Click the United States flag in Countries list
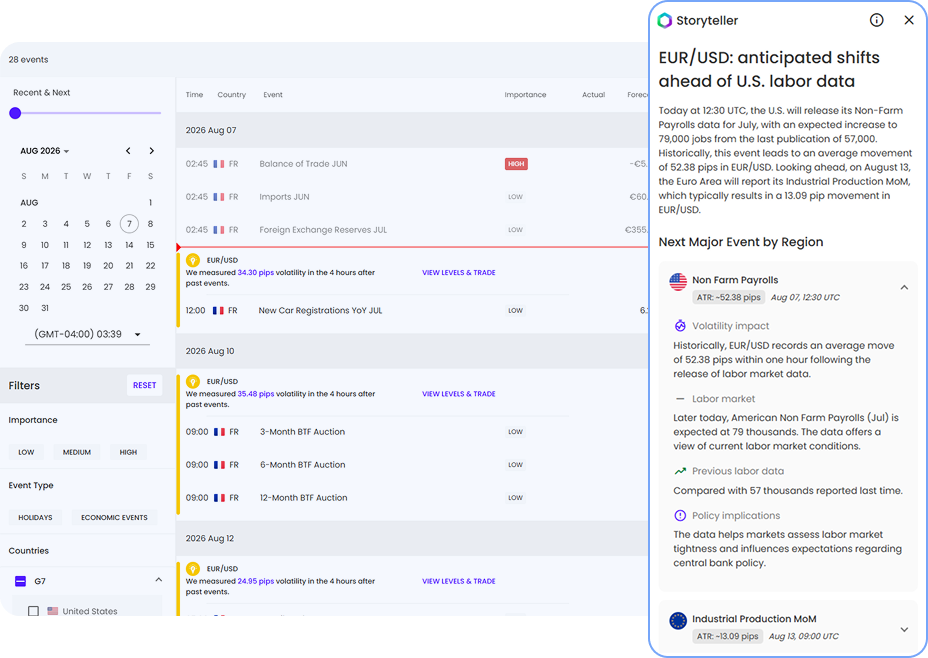Image resolution: width=928 pixels, height=658 pixels. pyautogui.click(x=53, y=611)
